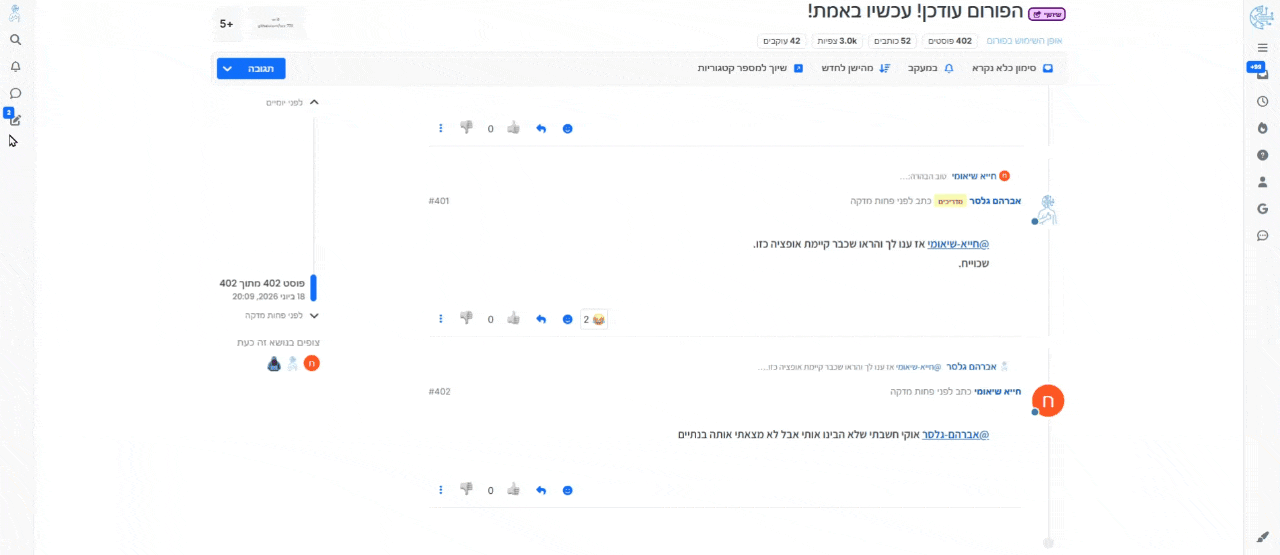Upvote post #401 with thumbs up
The height and width of the screenshot is (555, 1280).
(x=513, y=318)
